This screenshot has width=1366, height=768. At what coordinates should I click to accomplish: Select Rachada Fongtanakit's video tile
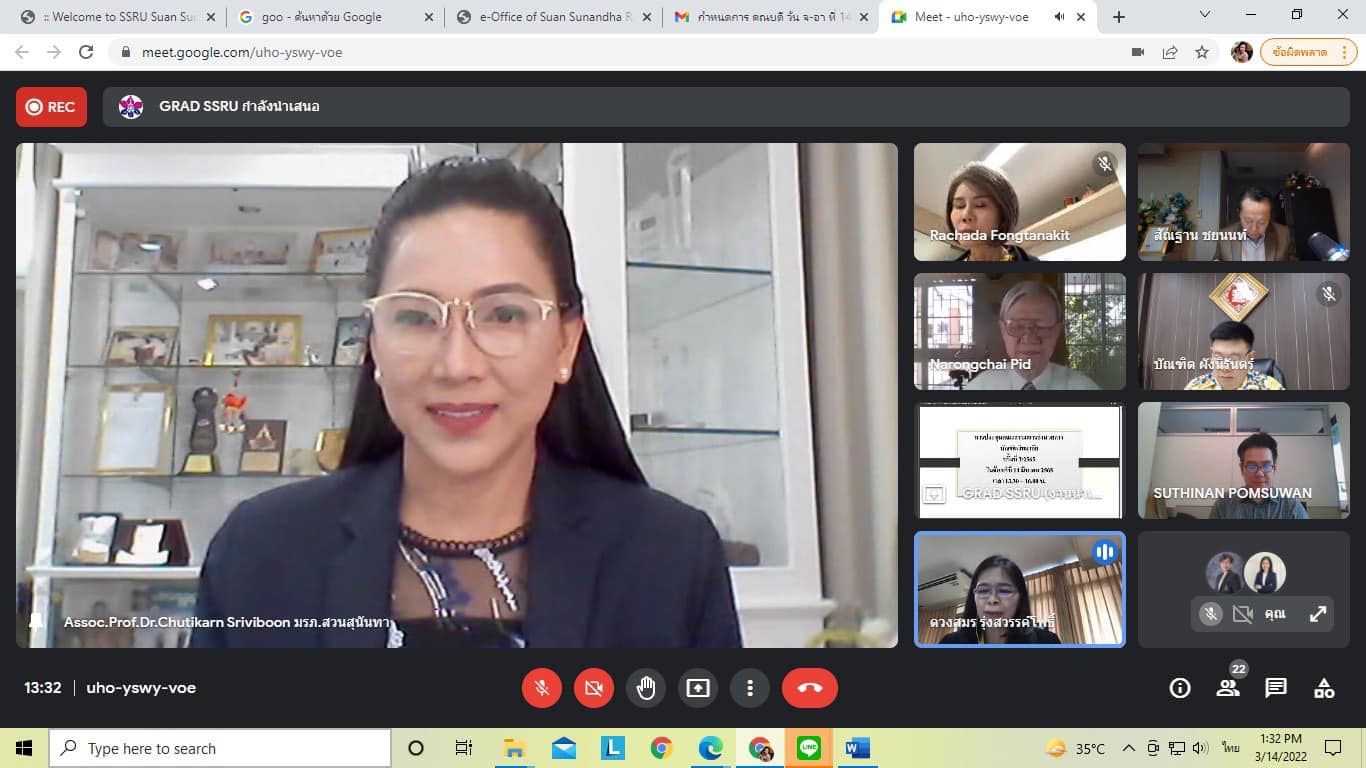[1019, 202]
